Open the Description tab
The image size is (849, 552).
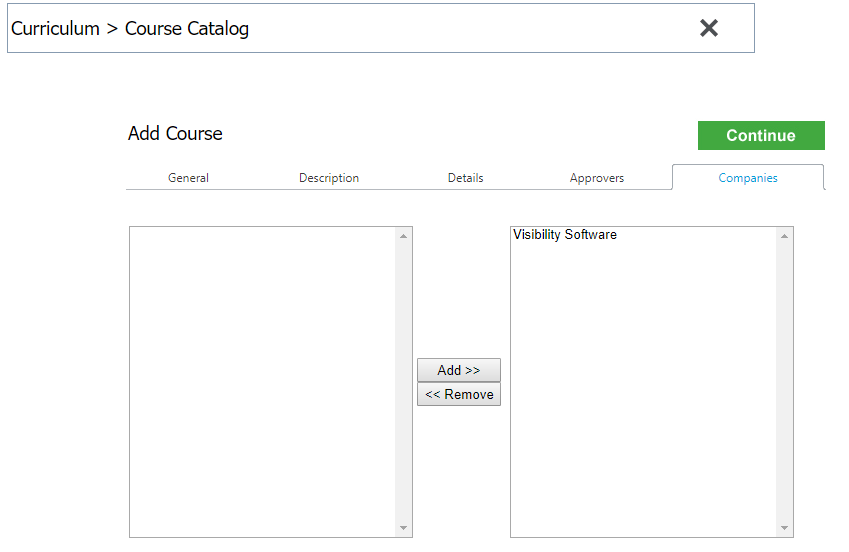pos(329,178)
